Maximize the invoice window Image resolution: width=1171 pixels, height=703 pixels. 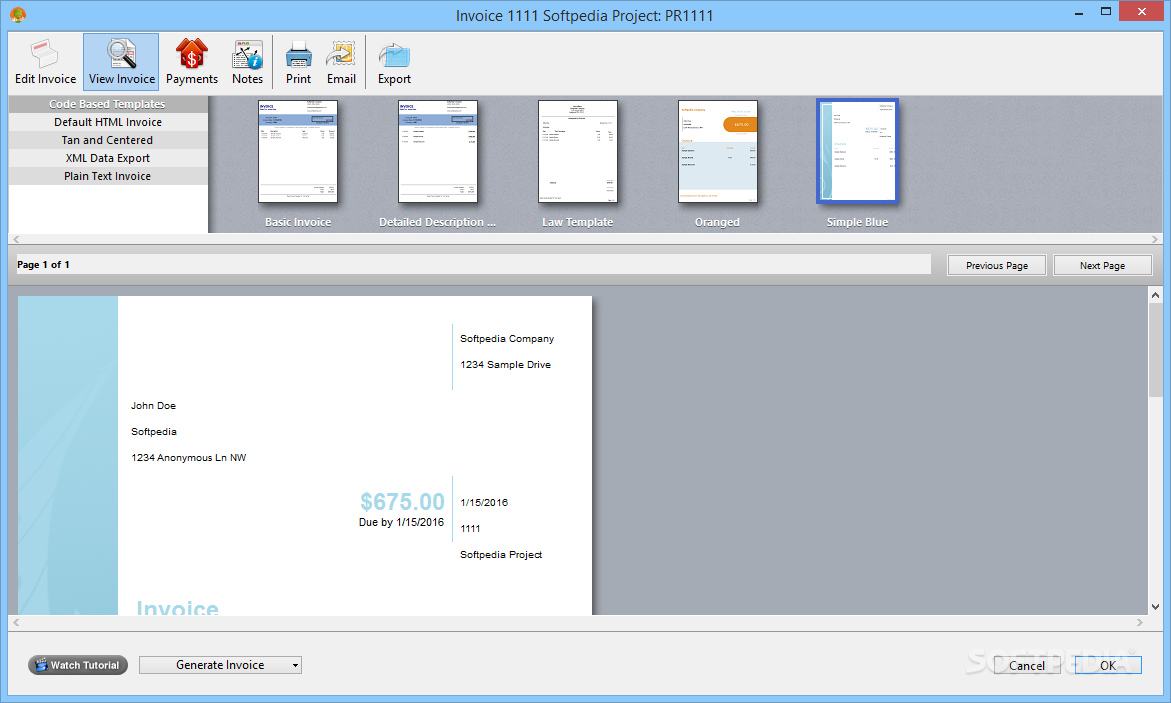tap(1106, 11)
